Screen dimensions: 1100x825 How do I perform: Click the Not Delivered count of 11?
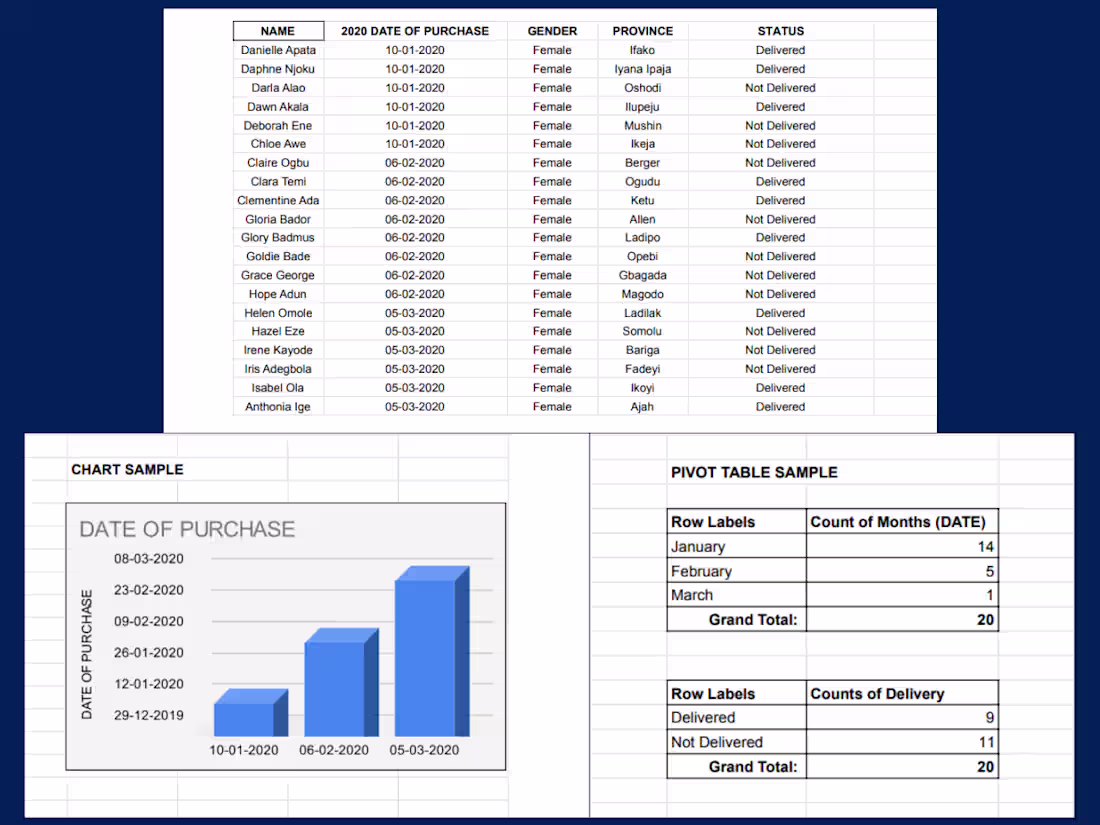(985, 742)
